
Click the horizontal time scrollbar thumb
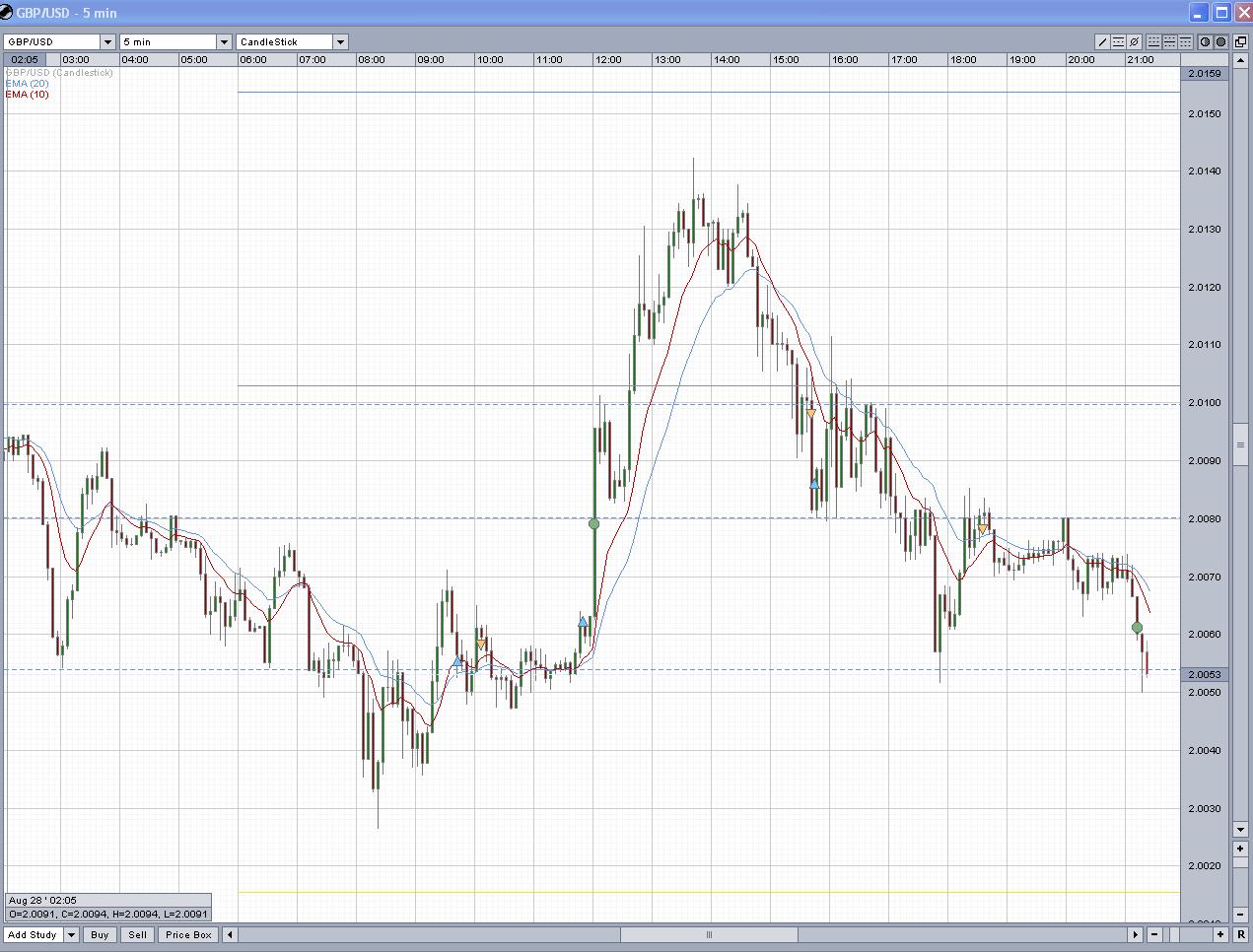708,934
